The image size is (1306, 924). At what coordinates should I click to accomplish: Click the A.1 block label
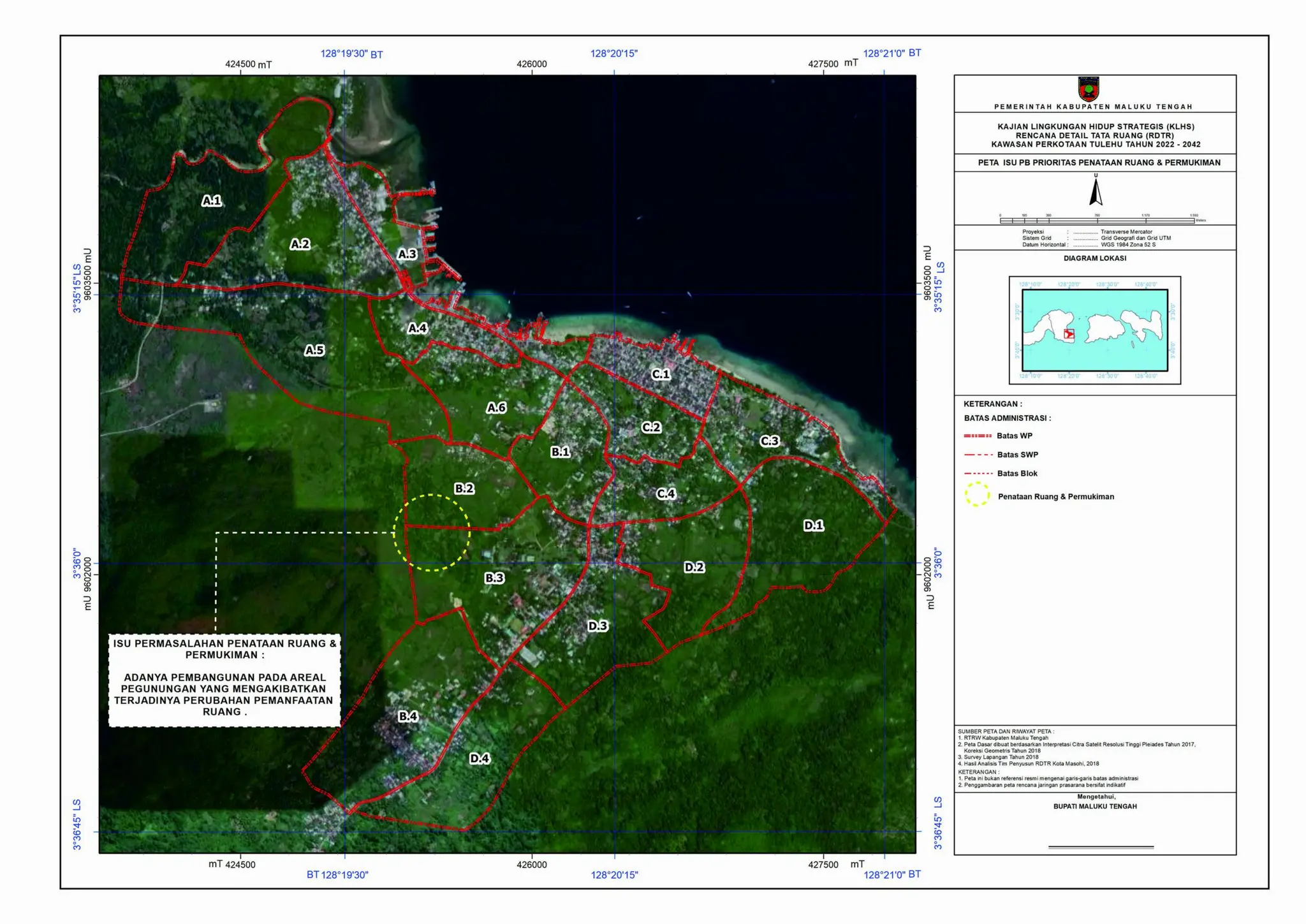click(x=212, y=201)
